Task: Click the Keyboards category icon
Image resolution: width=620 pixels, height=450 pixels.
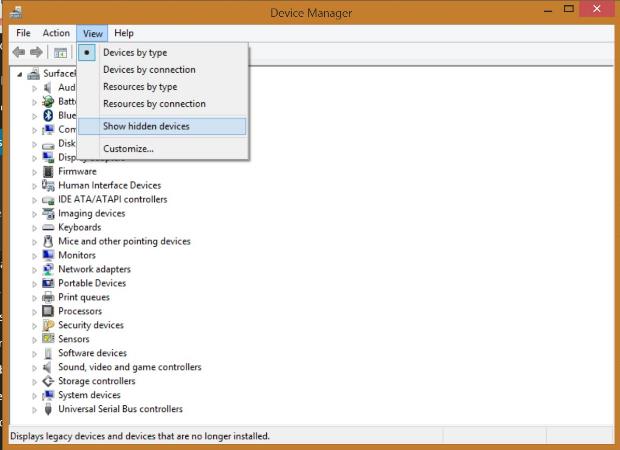Action: point(48,227)
